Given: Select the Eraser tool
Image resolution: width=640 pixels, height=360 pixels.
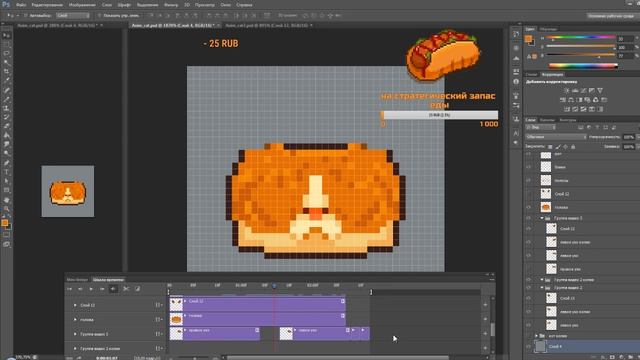Looking at the screenshot, I should pos(7,126).
